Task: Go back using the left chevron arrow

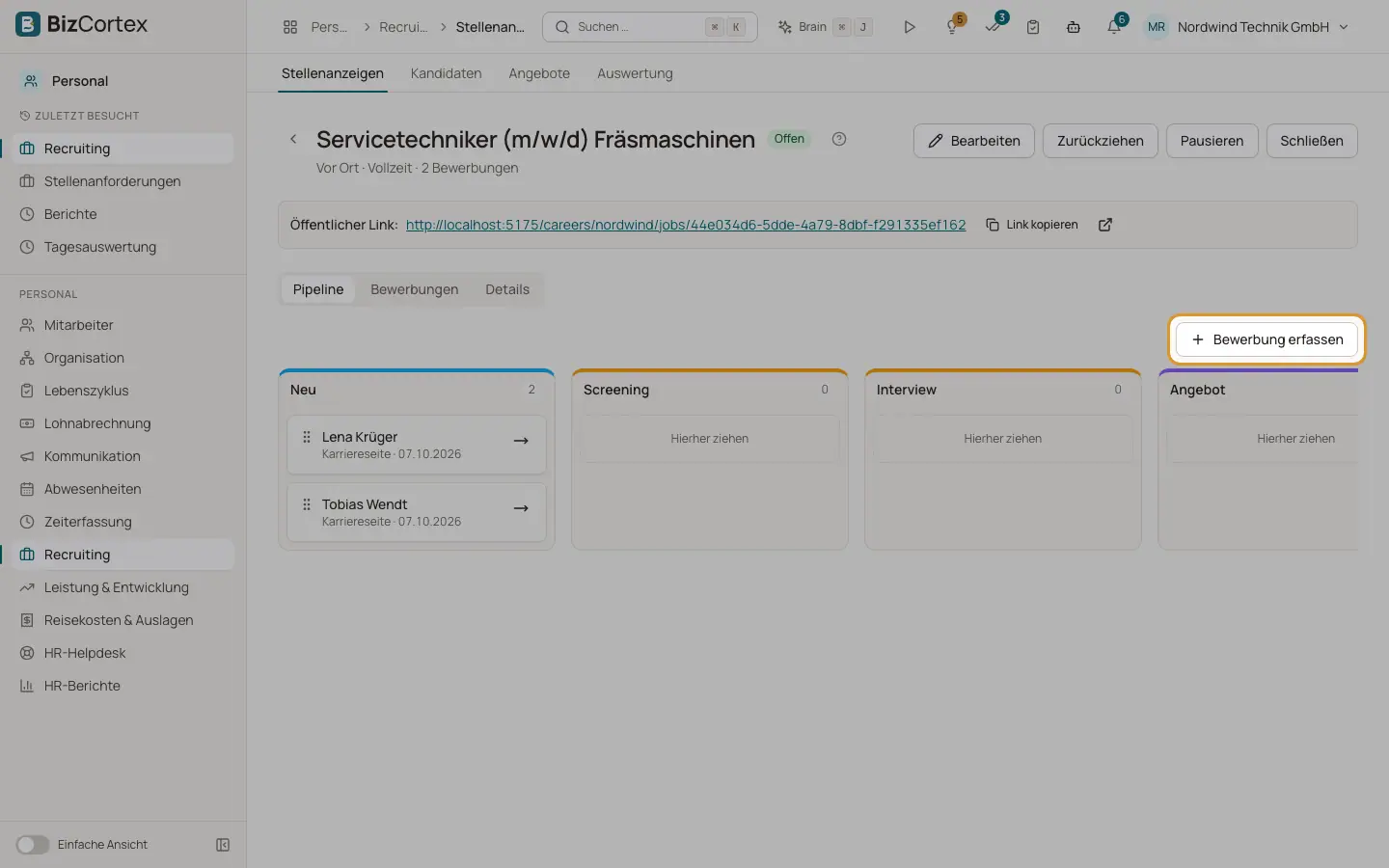Action: tap(293, 139)
